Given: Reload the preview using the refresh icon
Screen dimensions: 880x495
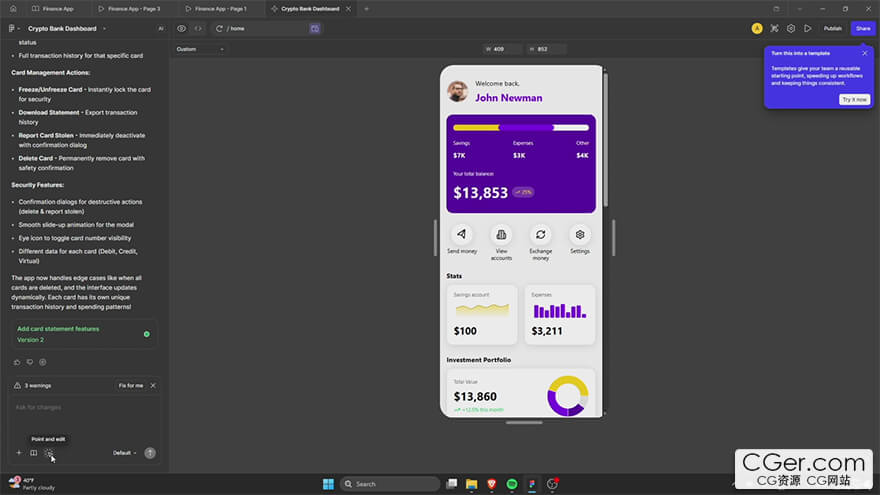Looking at the screenshot, I should [219, 28].
